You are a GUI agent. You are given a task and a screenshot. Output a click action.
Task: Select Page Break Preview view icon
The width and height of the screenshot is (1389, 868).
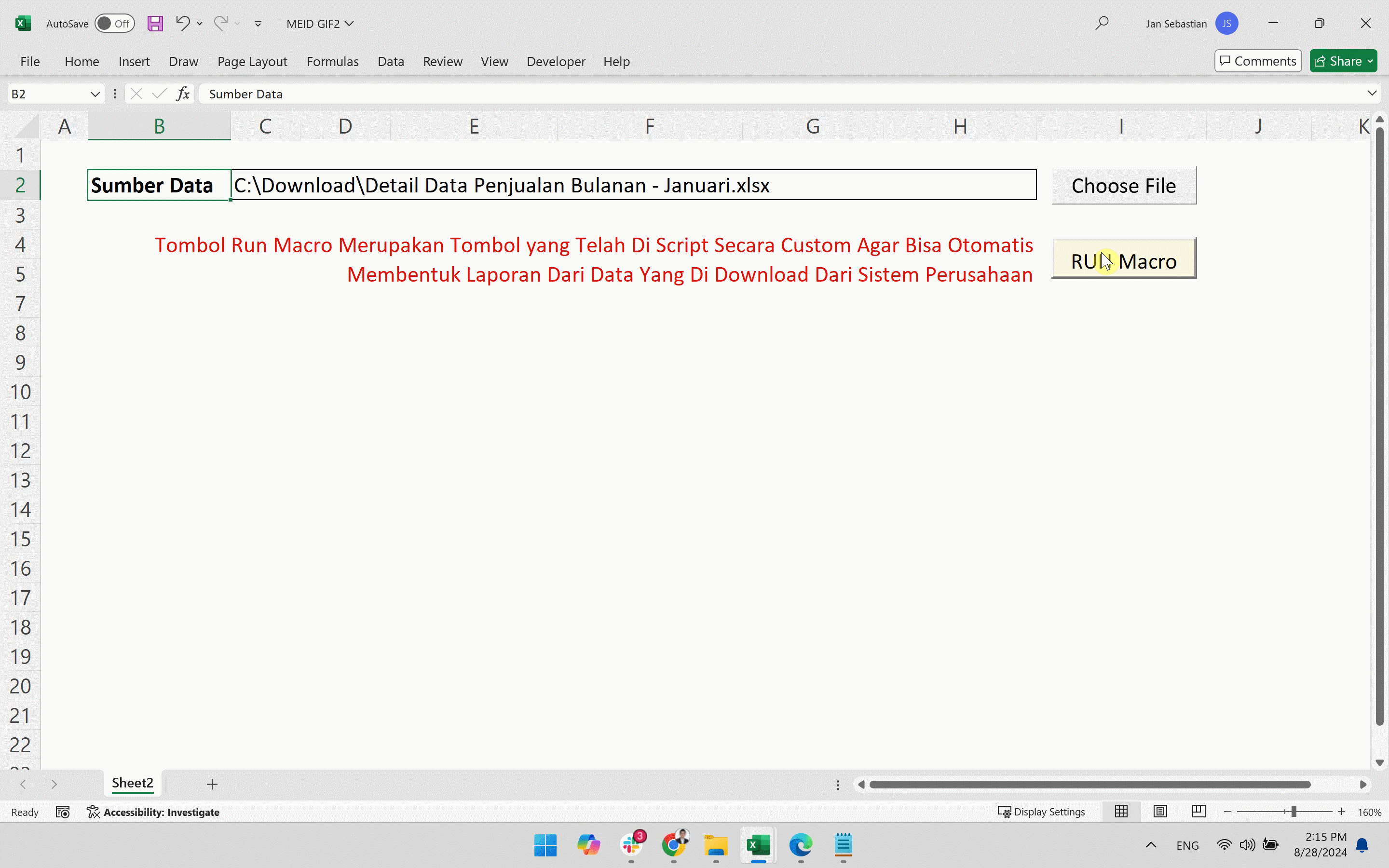click(1198, 811)
